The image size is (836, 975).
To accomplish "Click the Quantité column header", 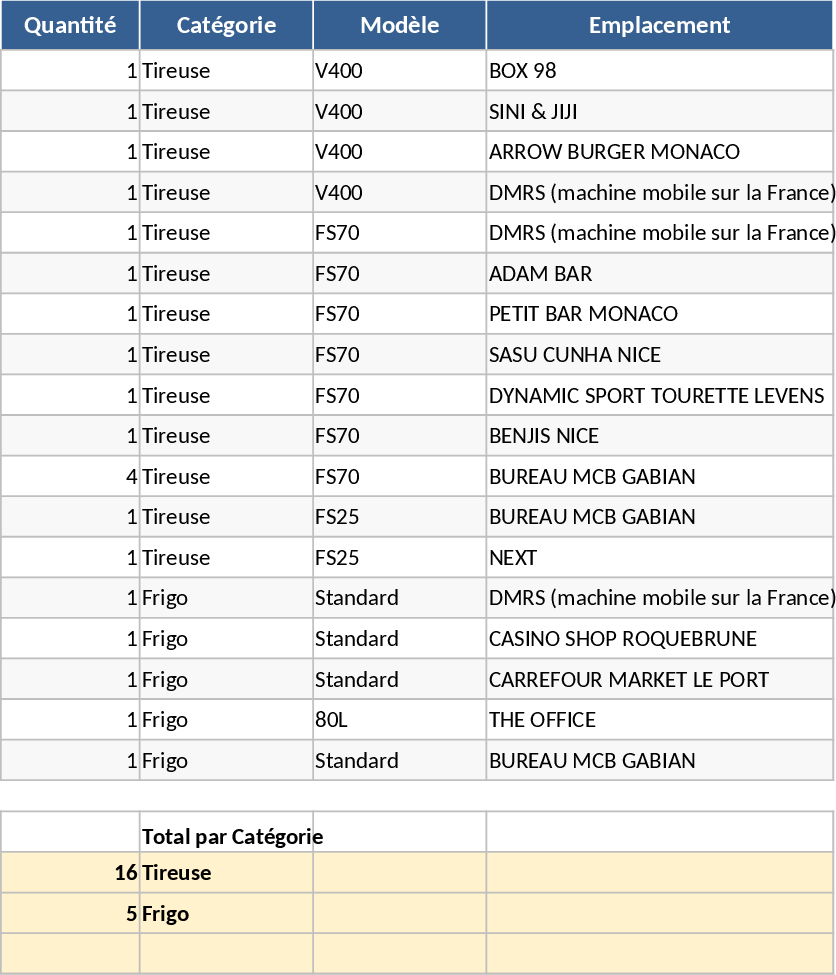I will (x=70, y=26).
